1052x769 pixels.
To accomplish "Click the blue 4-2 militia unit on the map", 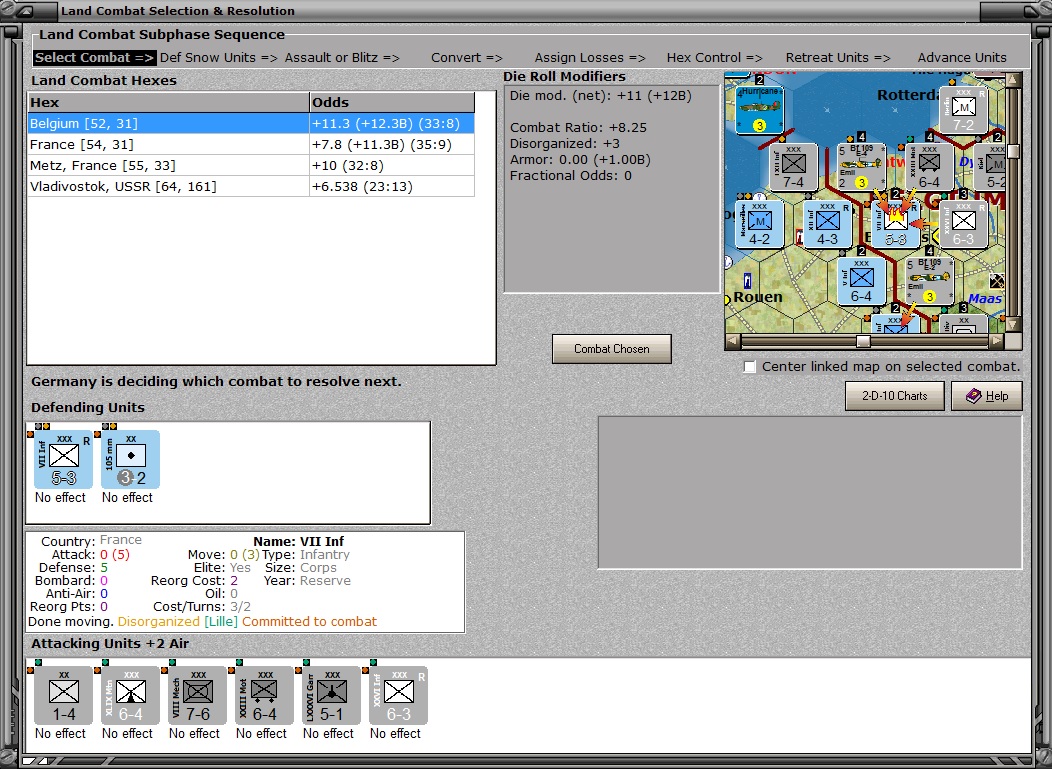I will pyautogui.click(x=759, y=224).
